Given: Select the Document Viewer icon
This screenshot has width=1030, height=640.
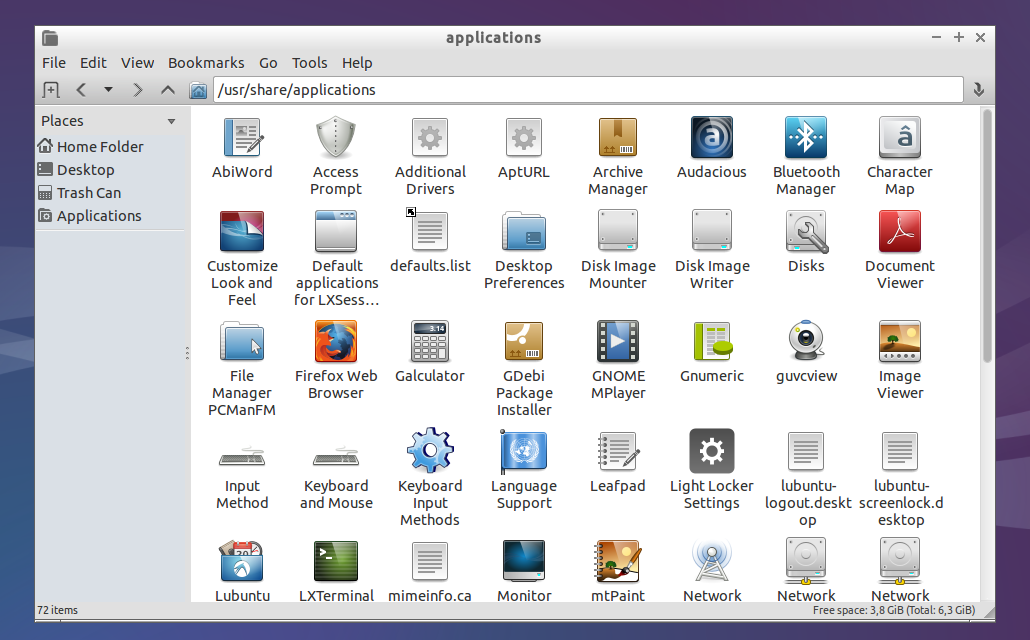Looking at the screenshot, I should pyautogui.click(x=900, y=231).
